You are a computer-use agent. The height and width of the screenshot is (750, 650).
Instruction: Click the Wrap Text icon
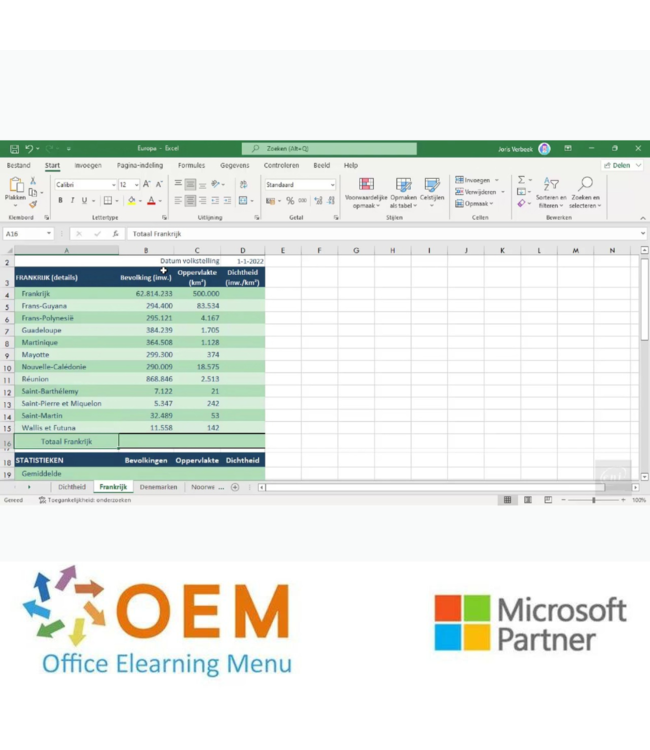click(x=243, y=184)
